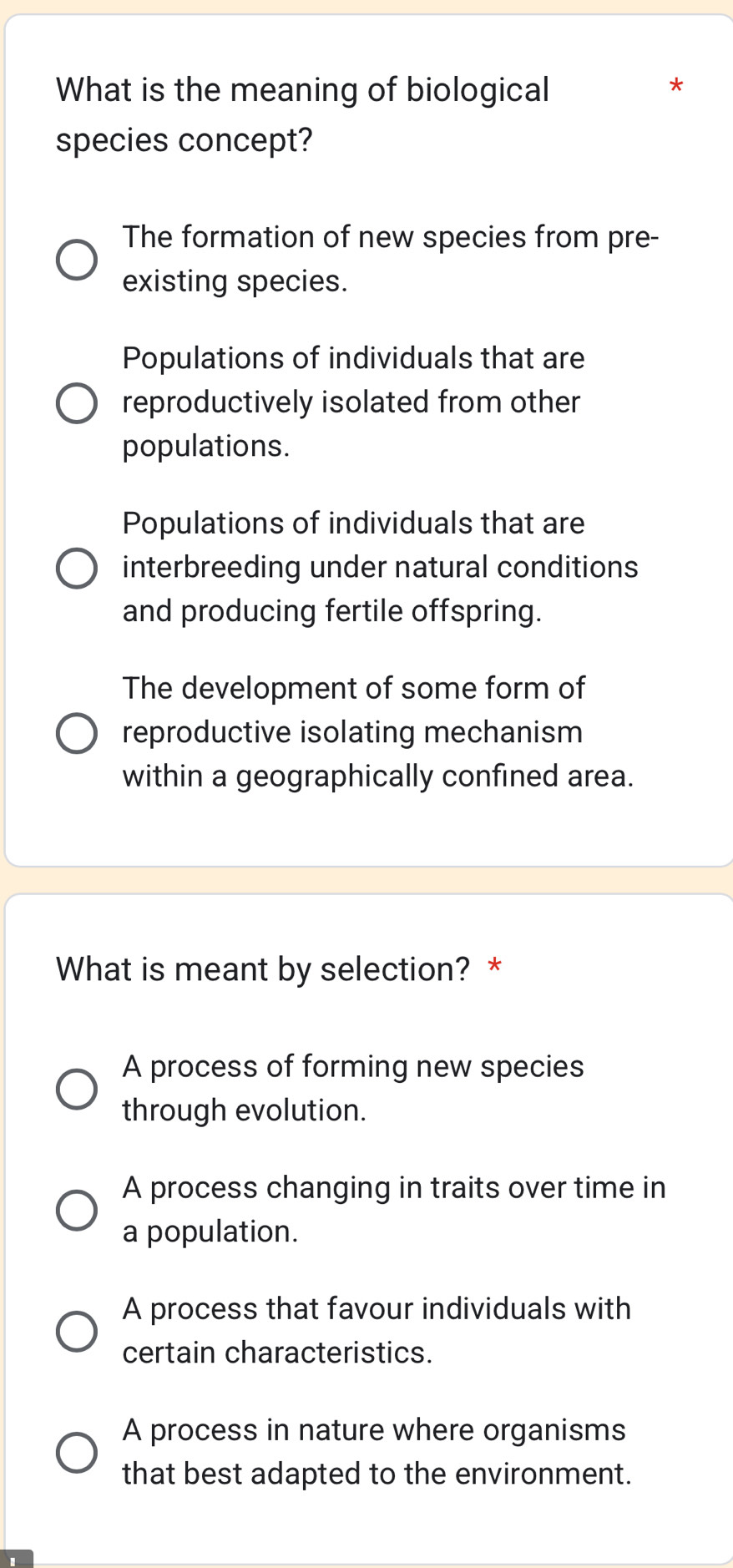Select radio for "best adapted to the environment"
733x1568 pixels.
[x=76, y=1451]
